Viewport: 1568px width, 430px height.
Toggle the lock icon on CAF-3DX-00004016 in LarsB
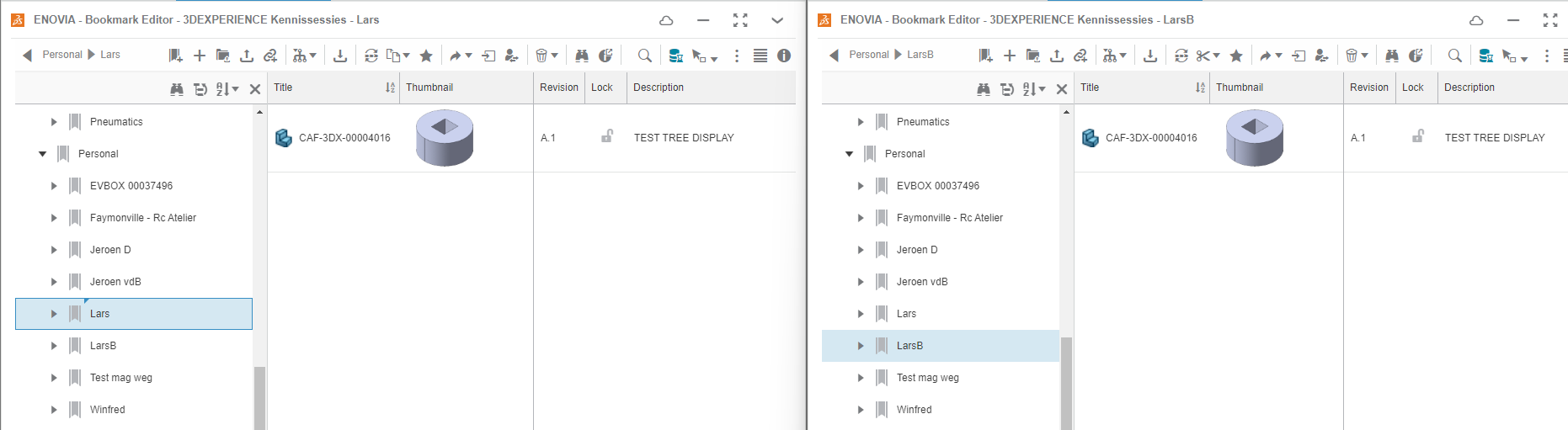point(1418,136)
